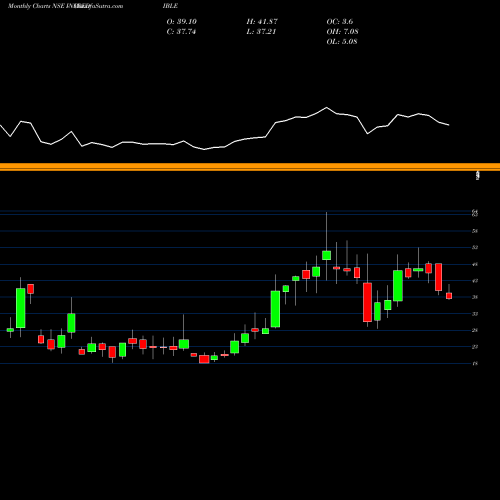Click the 52 price axis label
Screen dimensions: 500x500
[475, 247]
